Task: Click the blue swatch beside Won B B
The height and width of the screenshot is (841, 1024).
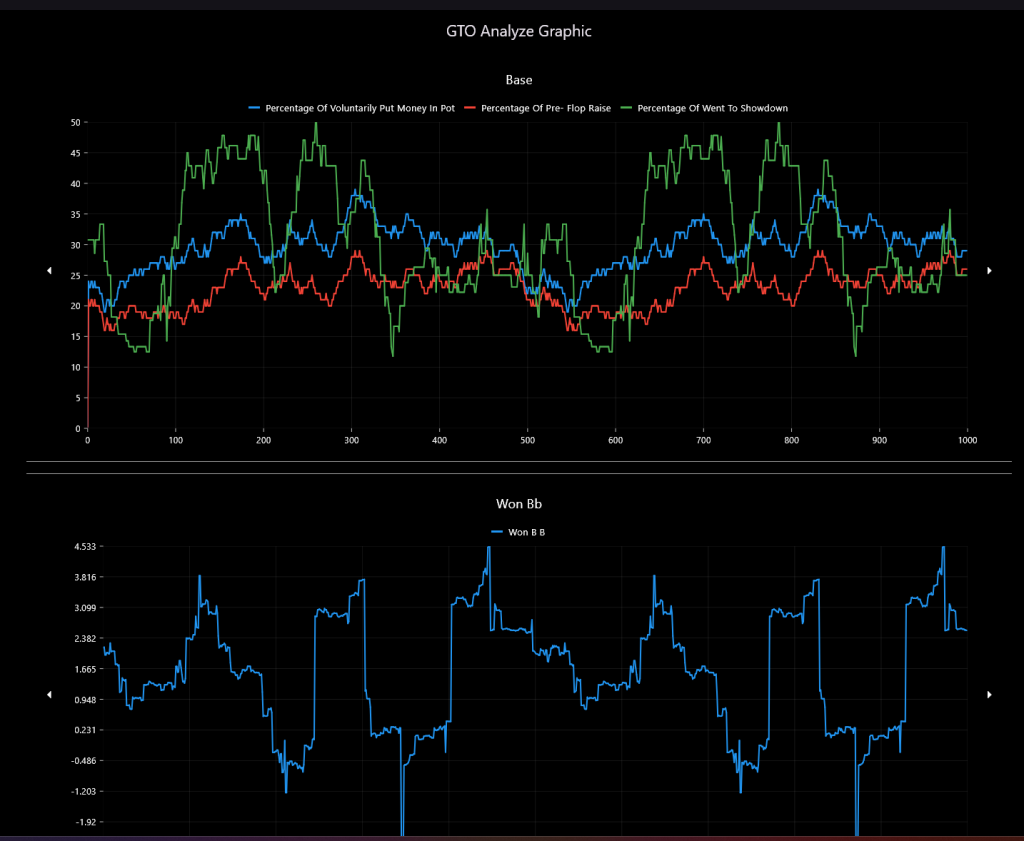Action: (498, 532)
